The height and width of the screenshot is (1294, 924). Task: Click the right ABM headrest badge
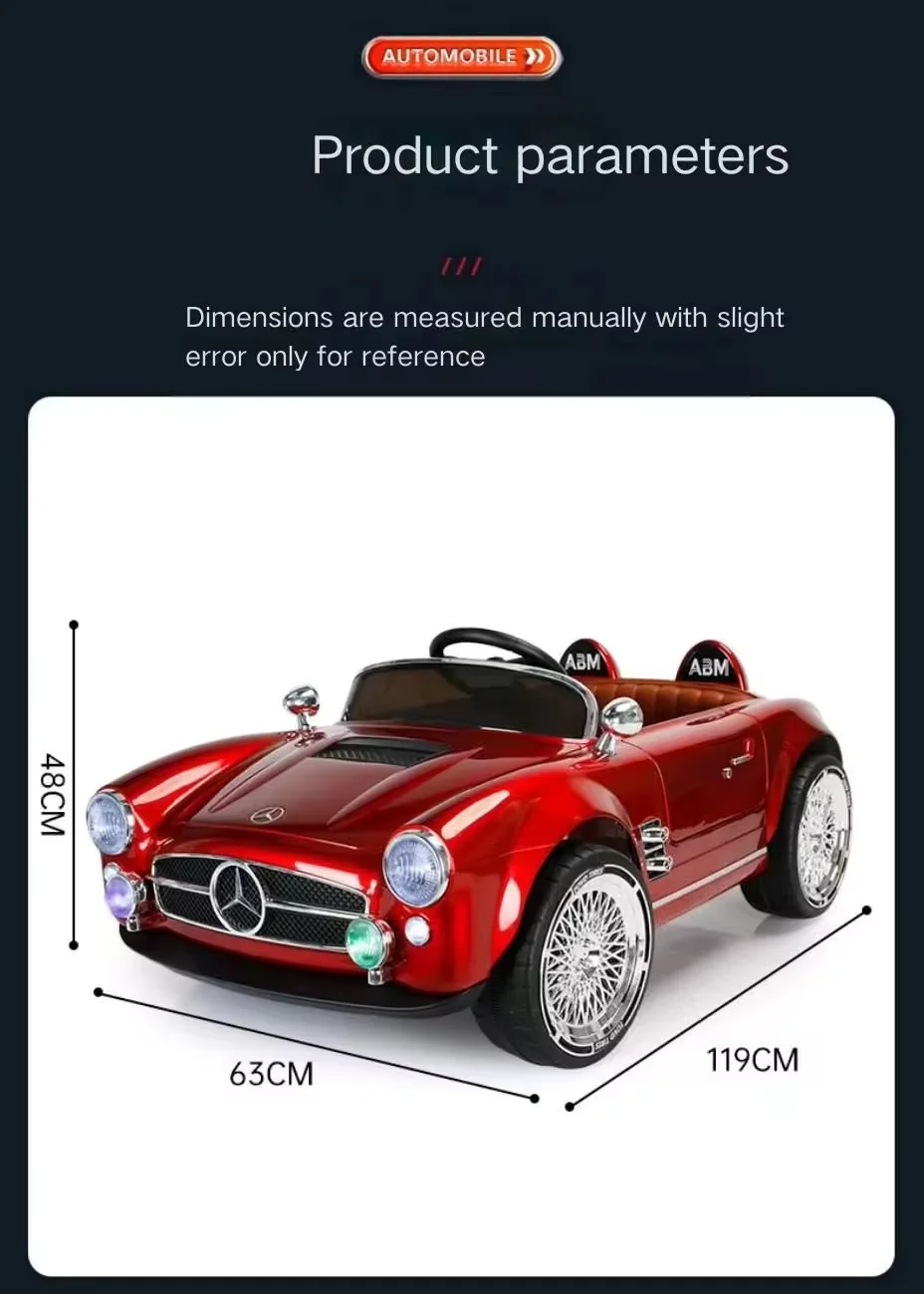point(709,666)
